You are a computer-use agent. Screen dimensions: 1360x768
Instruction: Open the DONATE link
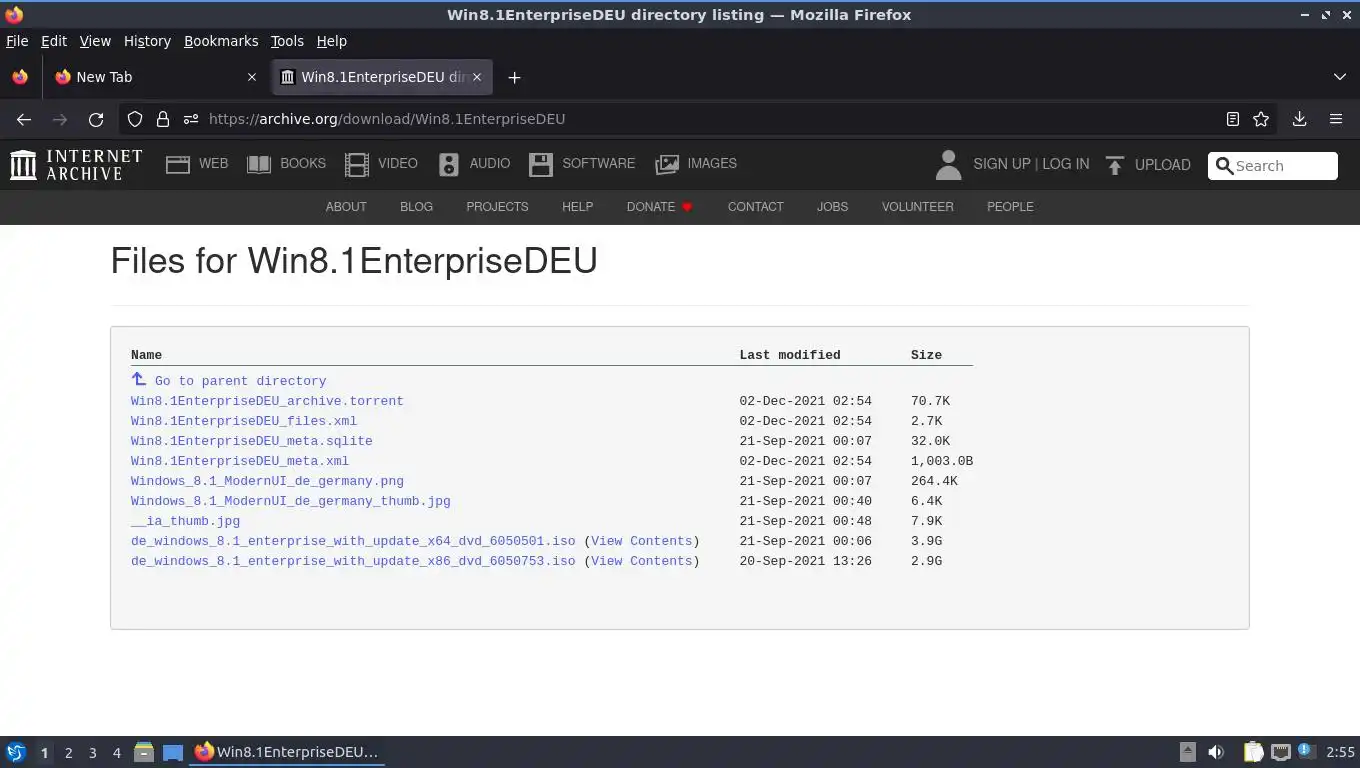point(660,207)
